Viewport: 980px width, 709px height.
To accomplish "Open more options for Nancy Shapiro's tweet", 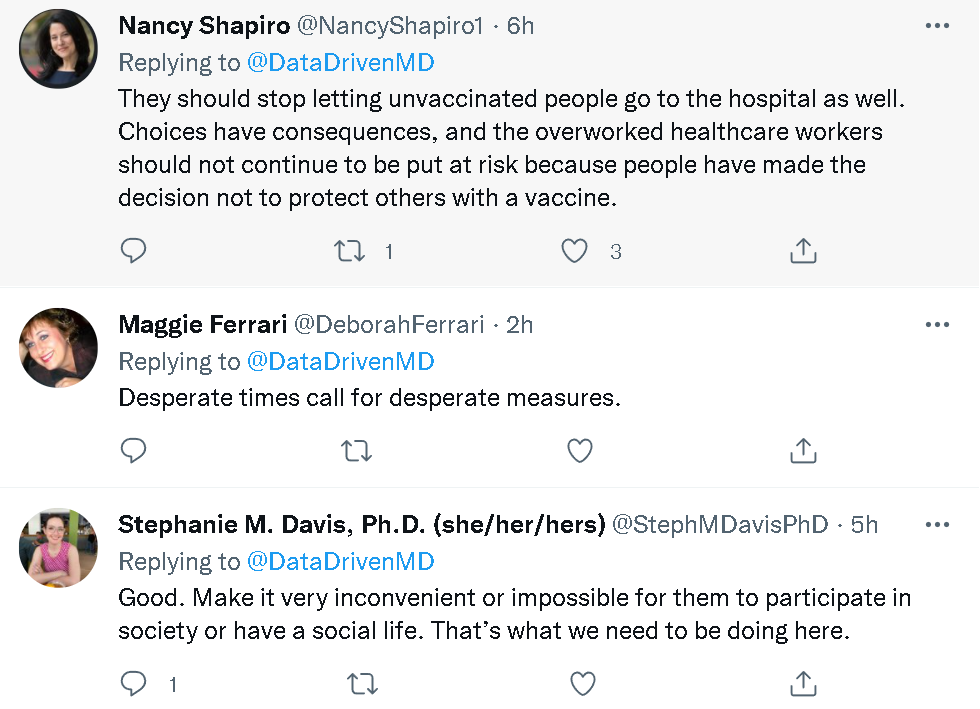I will [937, 26].
